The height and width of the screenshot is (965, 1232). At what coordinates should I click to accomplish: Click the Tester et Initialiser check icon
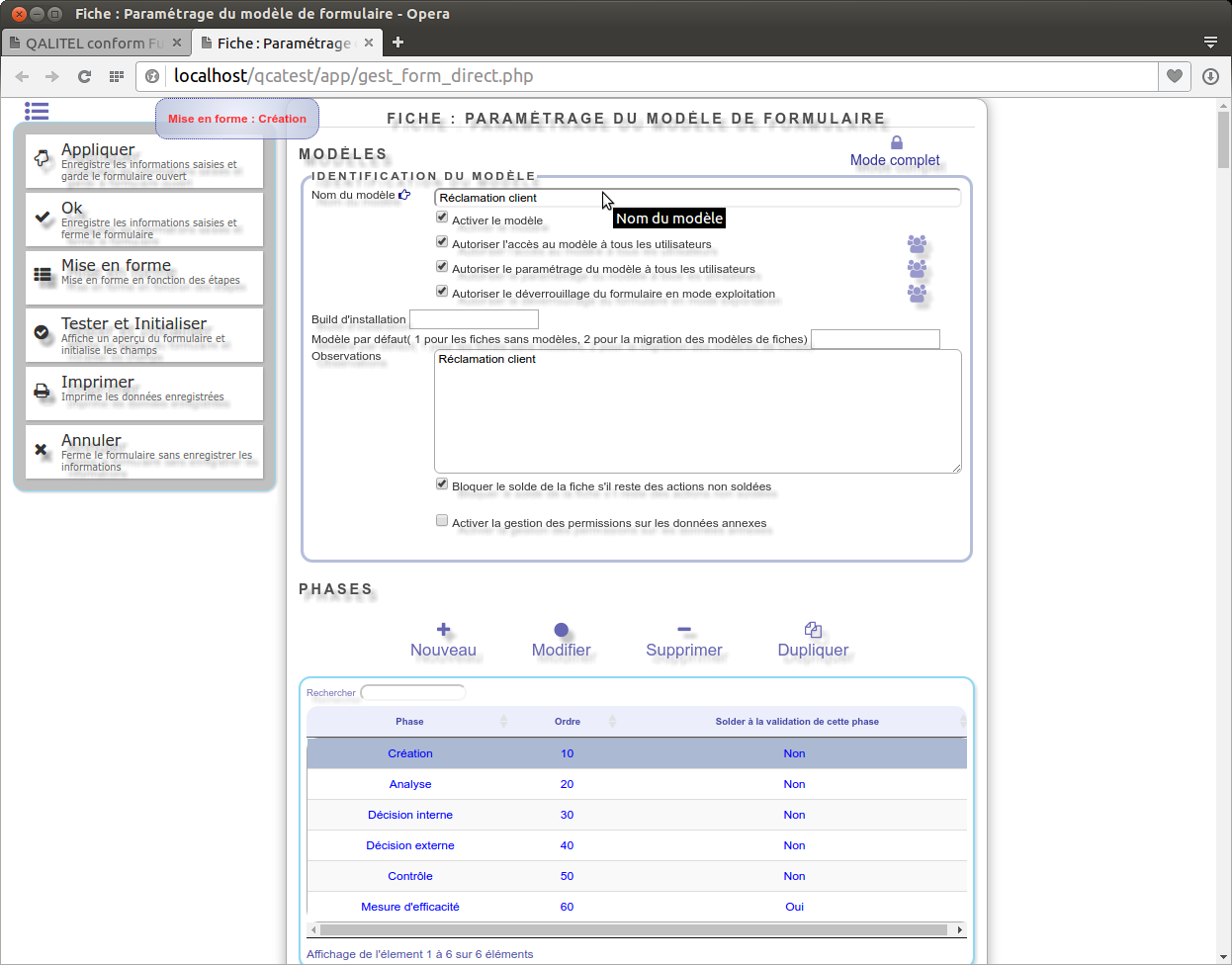click(x=42, y=332)
